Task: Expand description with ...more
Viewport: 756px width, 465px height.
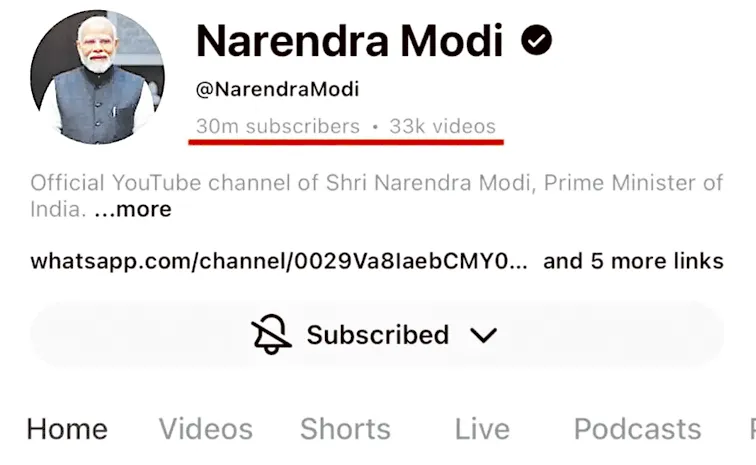Action: pyautogui.click(x=133, y=209)
